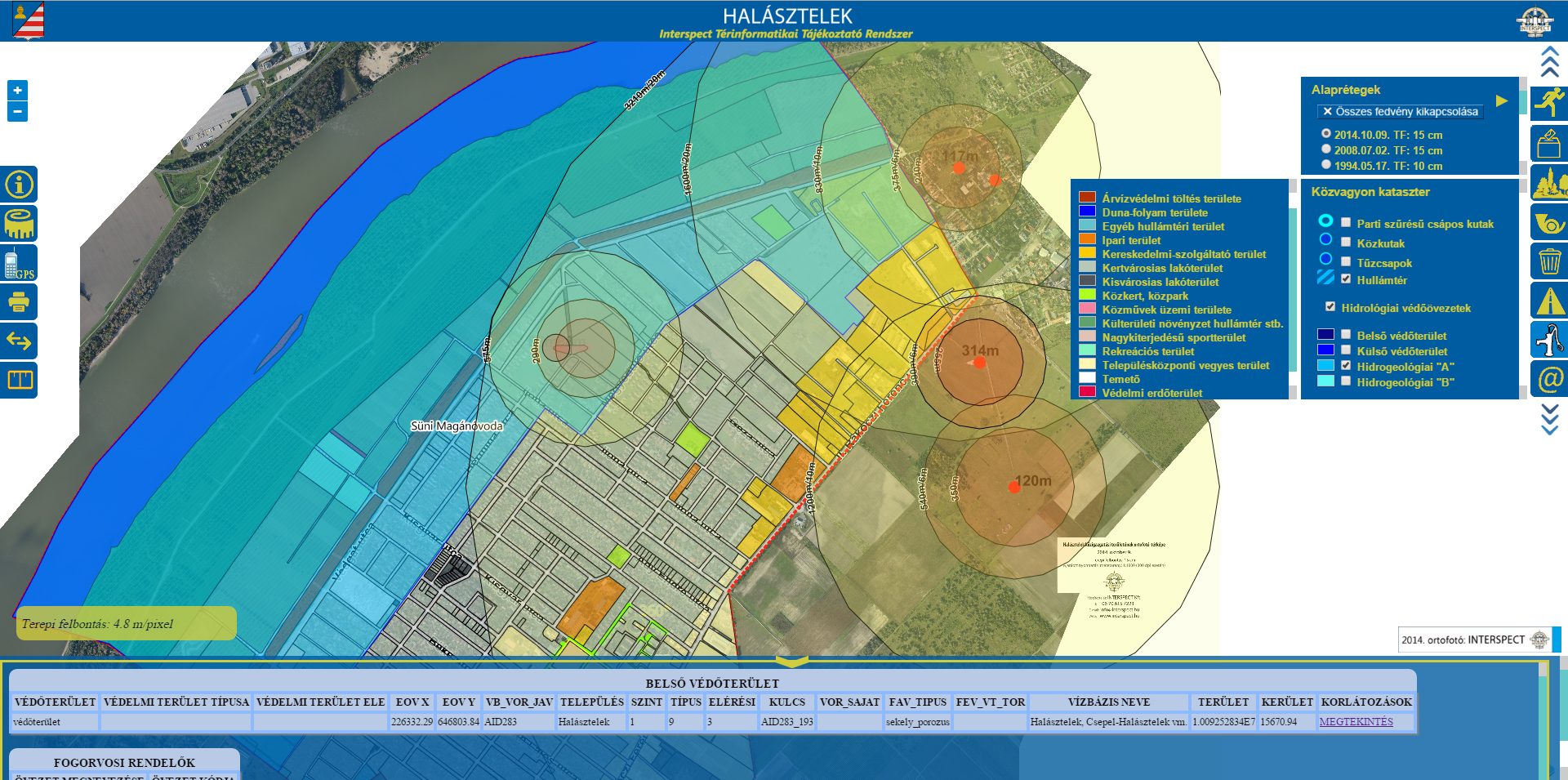Click the 117m well point on map
This screenshot has width=1568, height=780.
coord(959,167)
